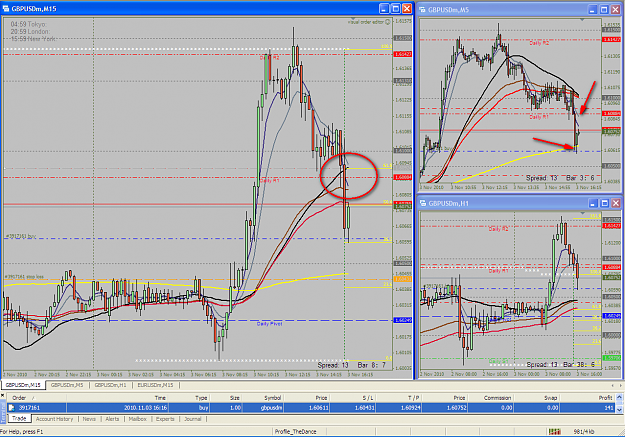This screenshot has width=625, height=437.
Task: Click the order time 2010.11.03 16:16
Action: click(x=145, y=408)
